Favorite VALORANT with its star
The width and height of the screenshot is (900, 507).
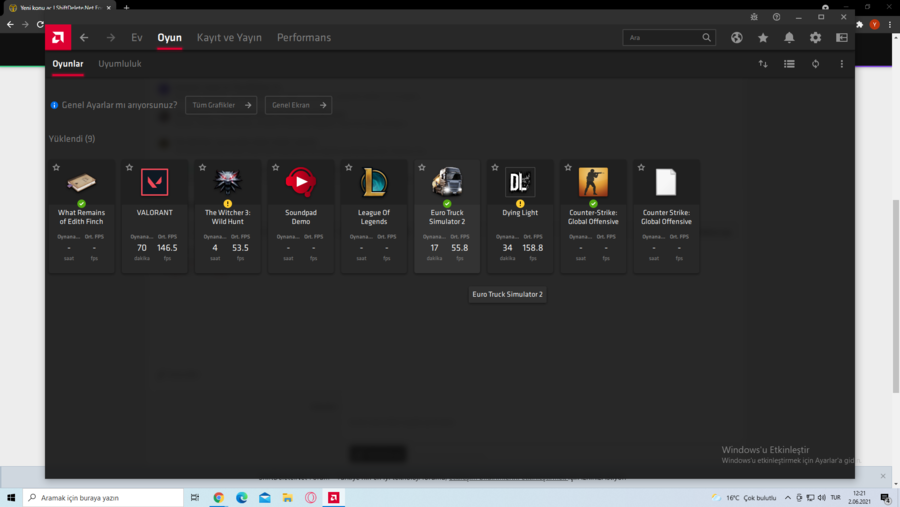(x=129, y=167)
